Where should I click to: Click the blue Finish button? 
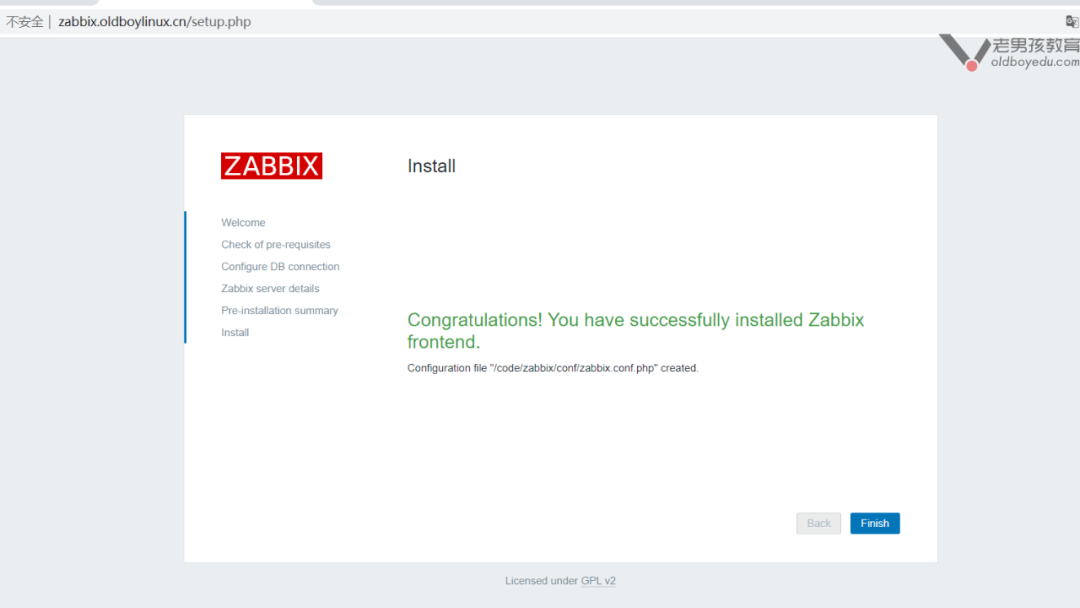coord(875,523)
